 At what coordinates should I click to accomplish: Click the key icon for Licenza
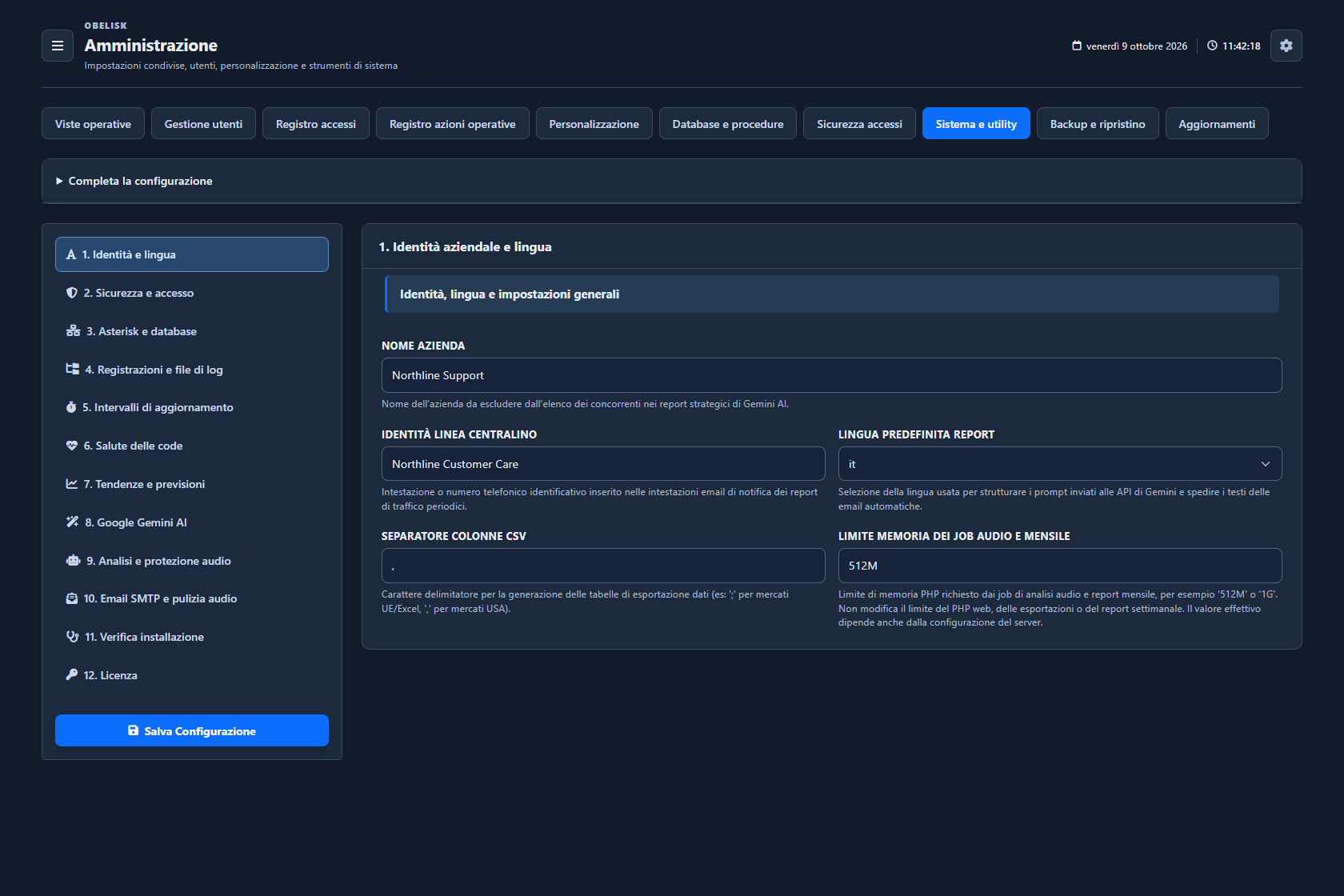point(72,675)
